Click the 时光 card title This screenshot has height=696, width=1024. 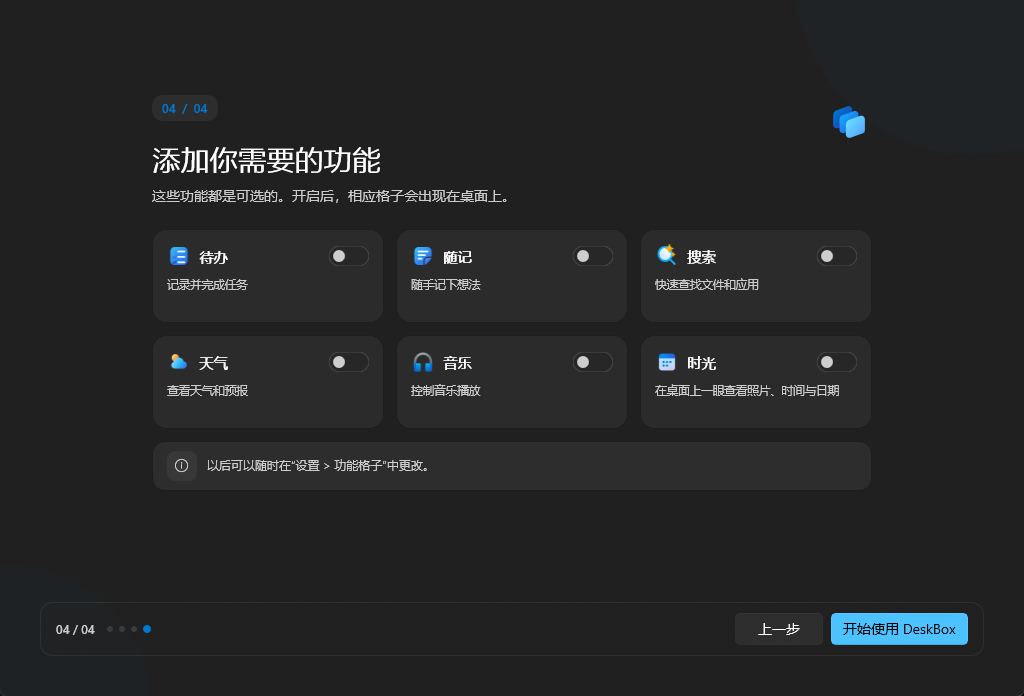point(701,363)
